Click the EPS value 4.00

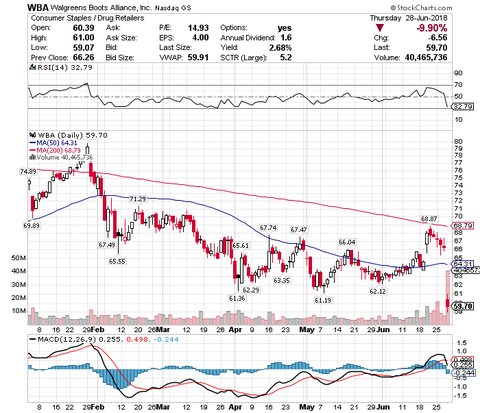[x=200, y=38]
